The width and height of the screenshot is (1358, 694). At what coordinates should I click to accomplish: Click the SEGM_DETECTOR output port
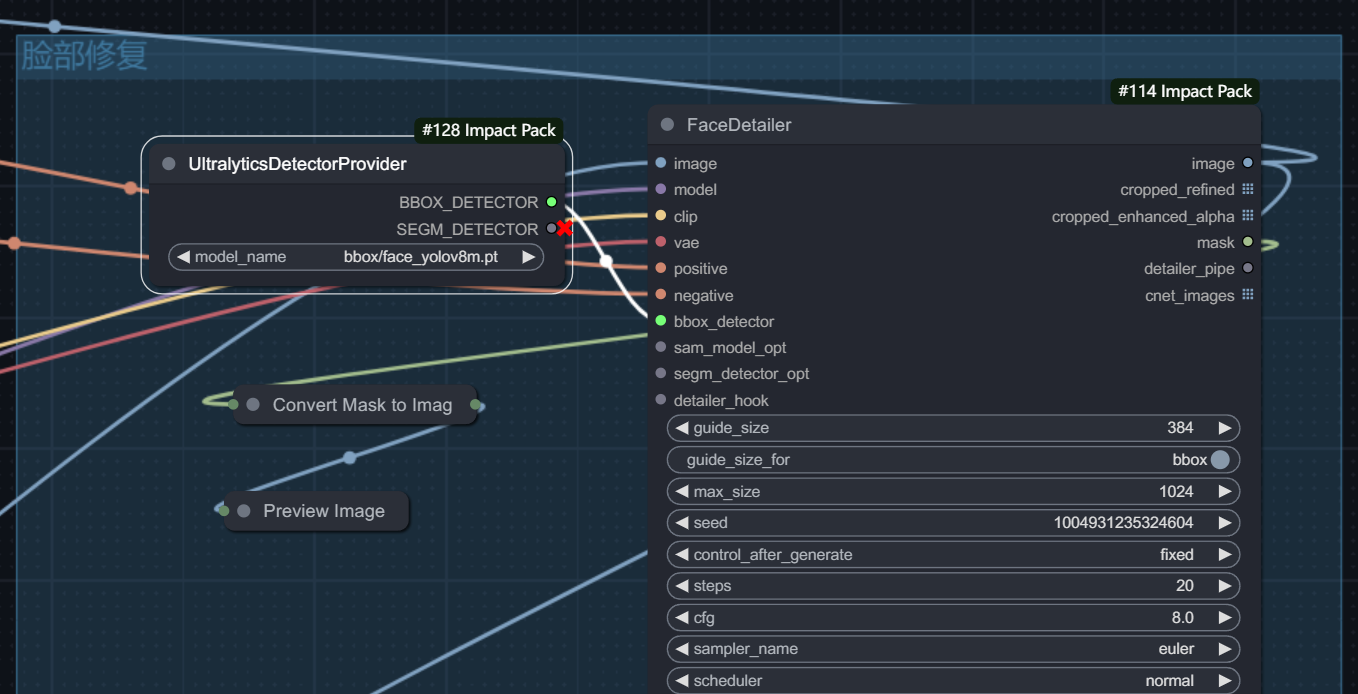pyautogui.click(x=551, y=229)
